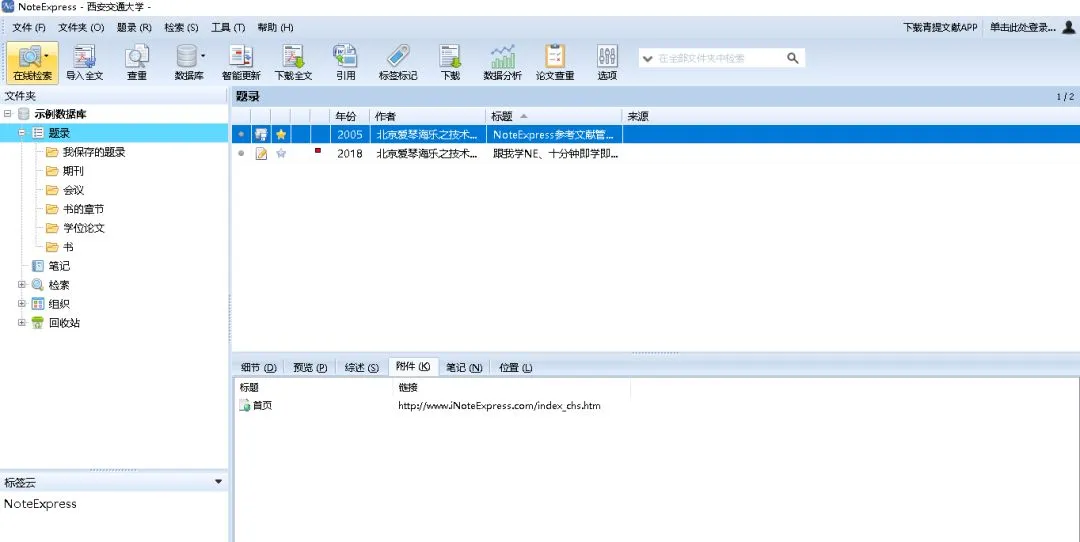
Task: Sort records by 年份 column header
Action: pyautogui.click(x=350, y=116)
